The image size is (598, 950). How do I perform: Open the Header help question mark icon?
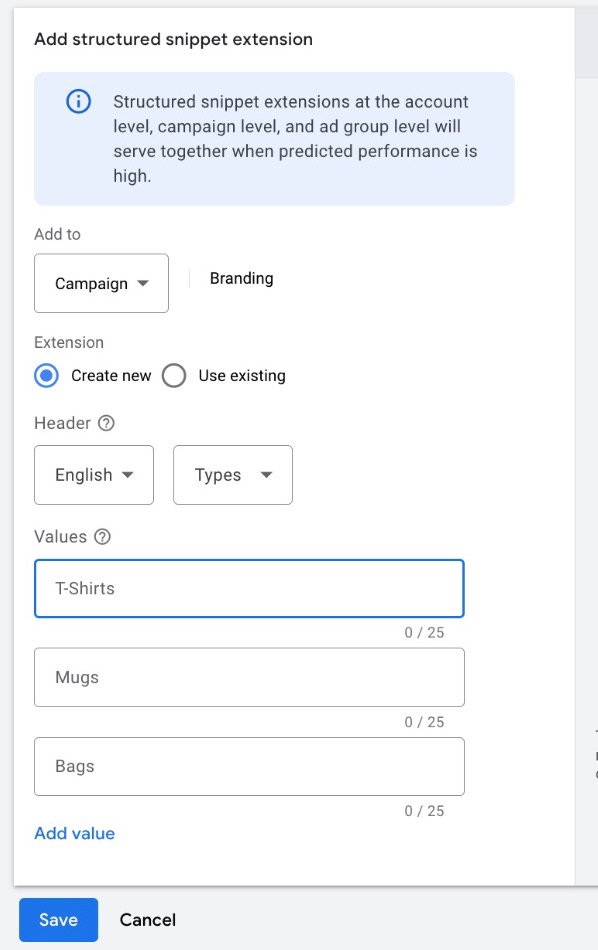[x=106, y=423]
